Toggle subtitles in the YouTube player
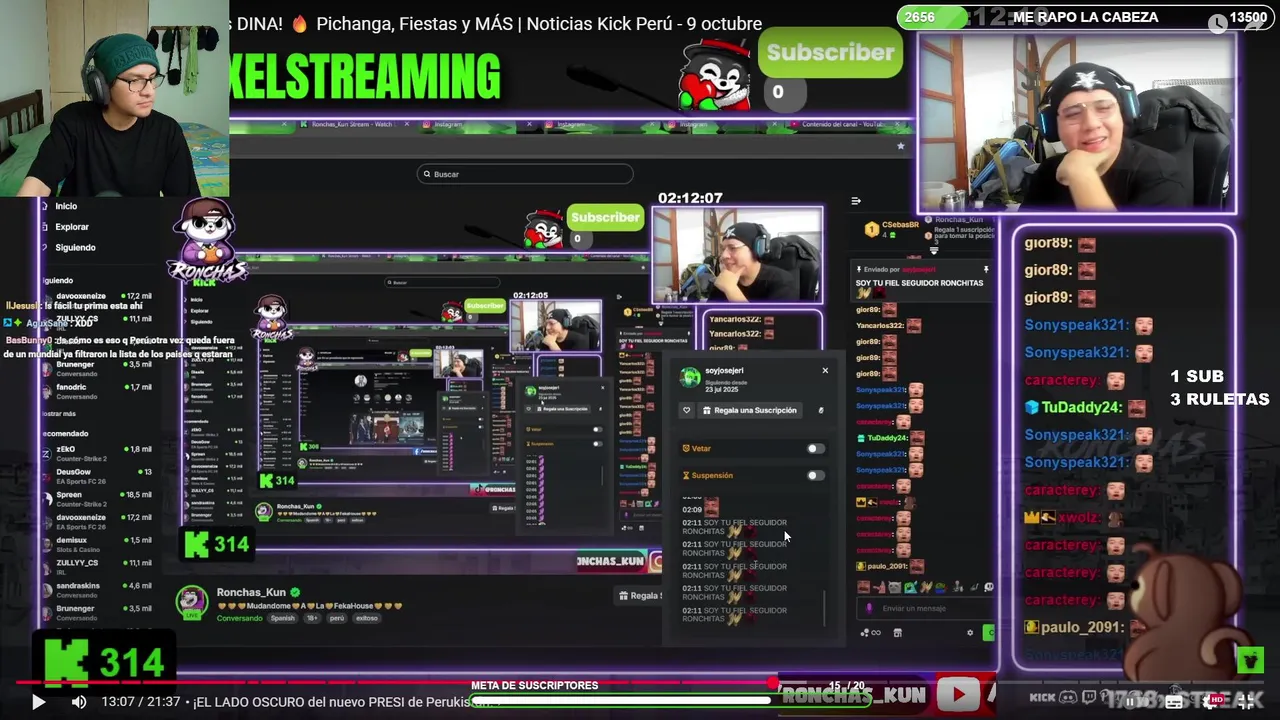The height and width of the screenshot is (720, 1280). point(1172,702)
